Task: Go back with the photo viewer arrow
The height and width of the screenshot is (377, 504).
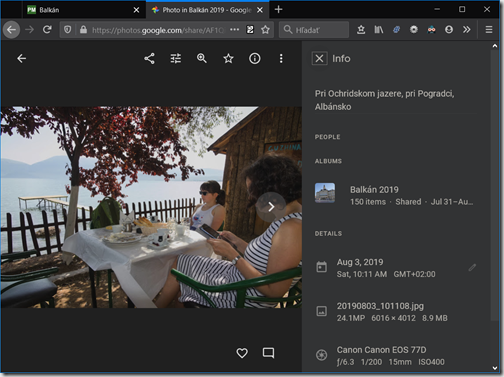Action: pos(22,59)
